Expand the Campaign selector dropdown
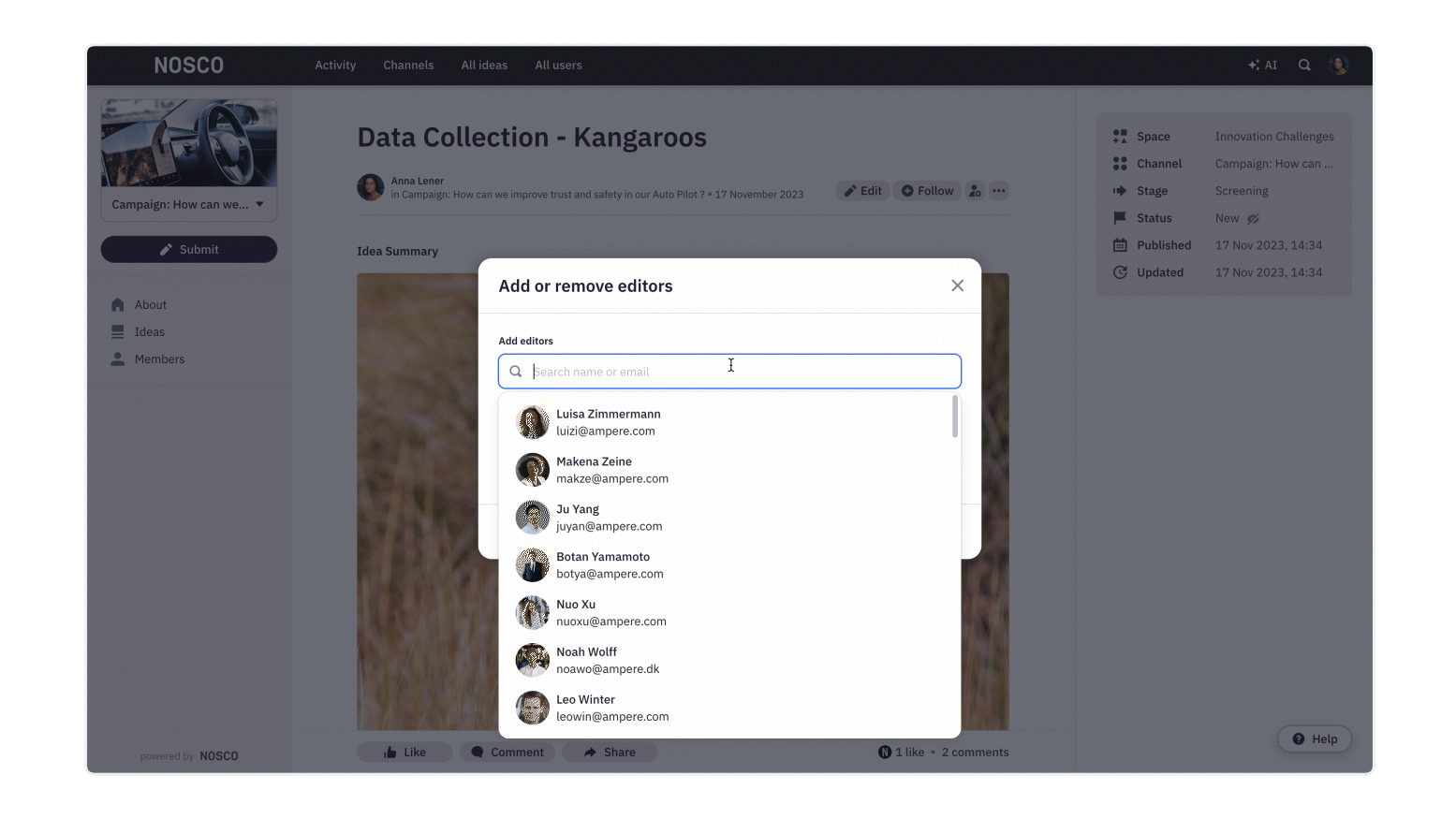The width and height of the screenshot is (1456, 819). 189,205
